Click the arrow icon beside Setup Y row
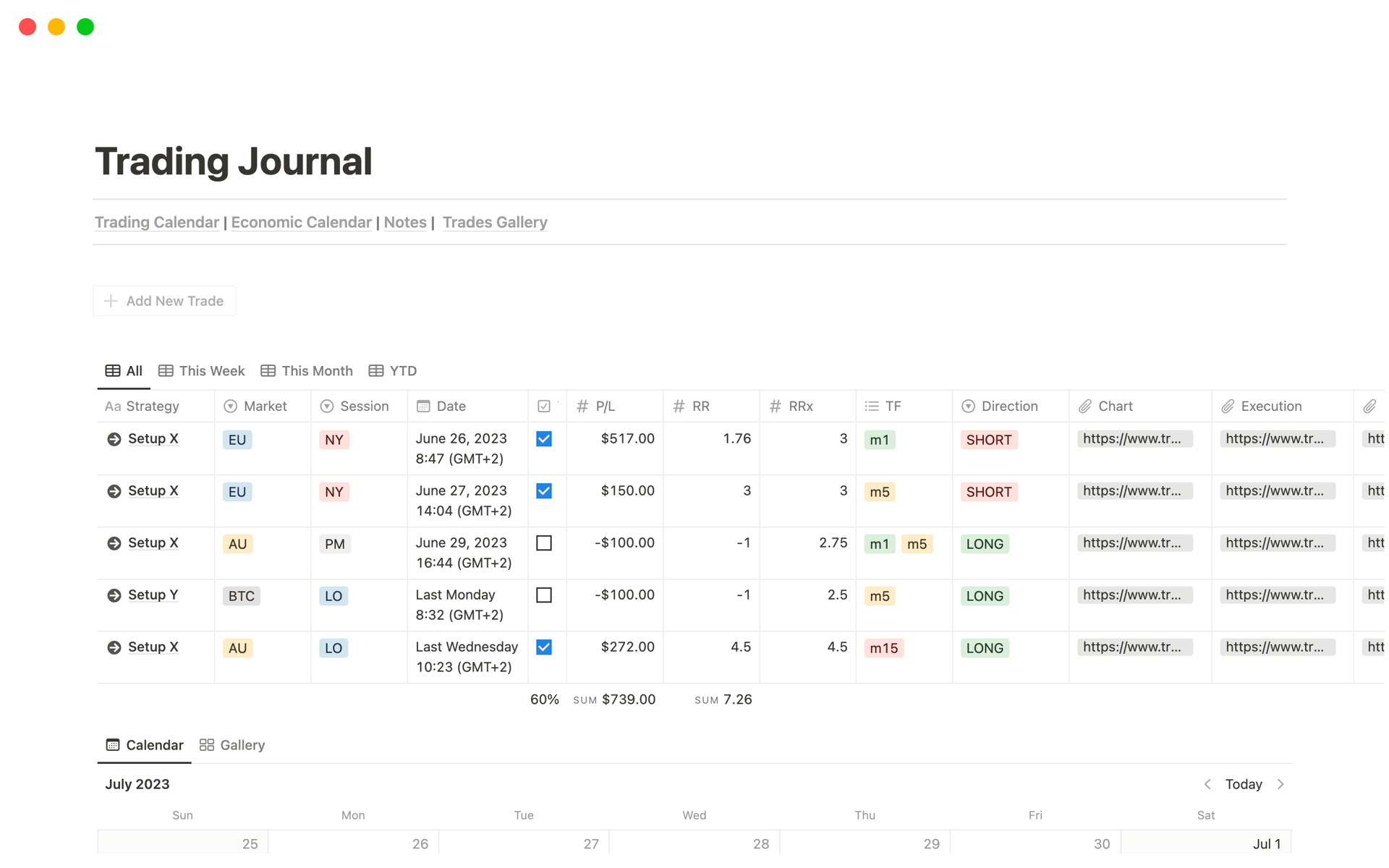1389x868 pixels. [x=114, y=595]
